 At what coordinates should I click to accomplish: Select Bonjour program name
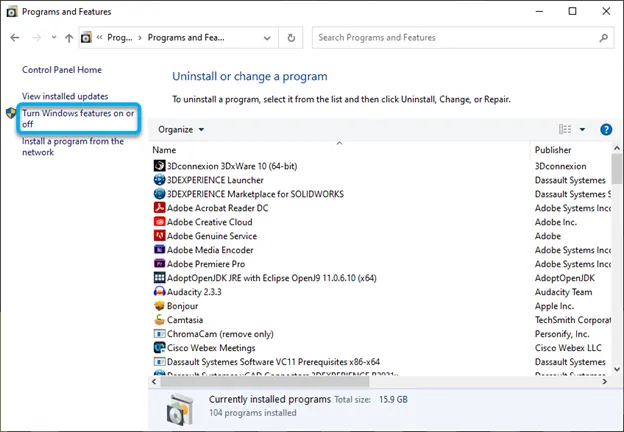[182, 306]
